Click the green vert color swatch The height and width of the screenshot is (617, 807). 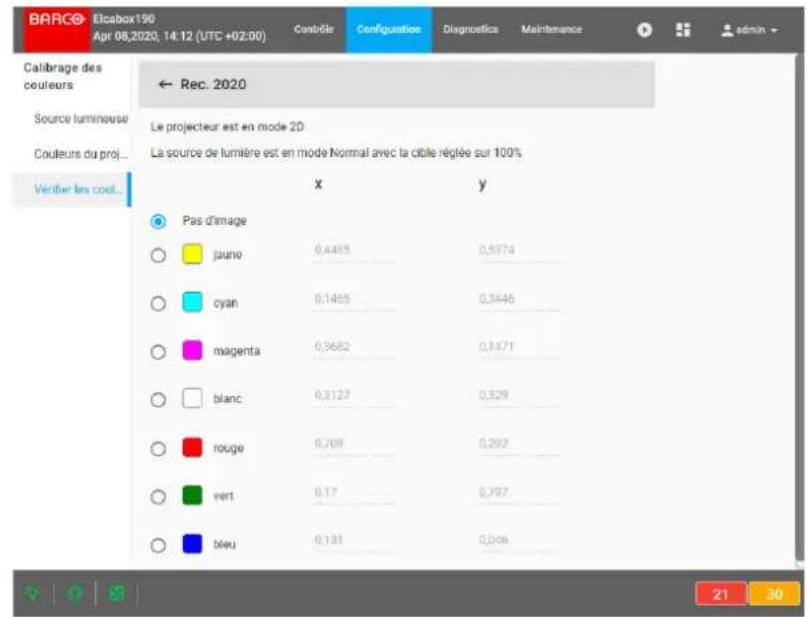pyautogui.click(x=192, y=496)
